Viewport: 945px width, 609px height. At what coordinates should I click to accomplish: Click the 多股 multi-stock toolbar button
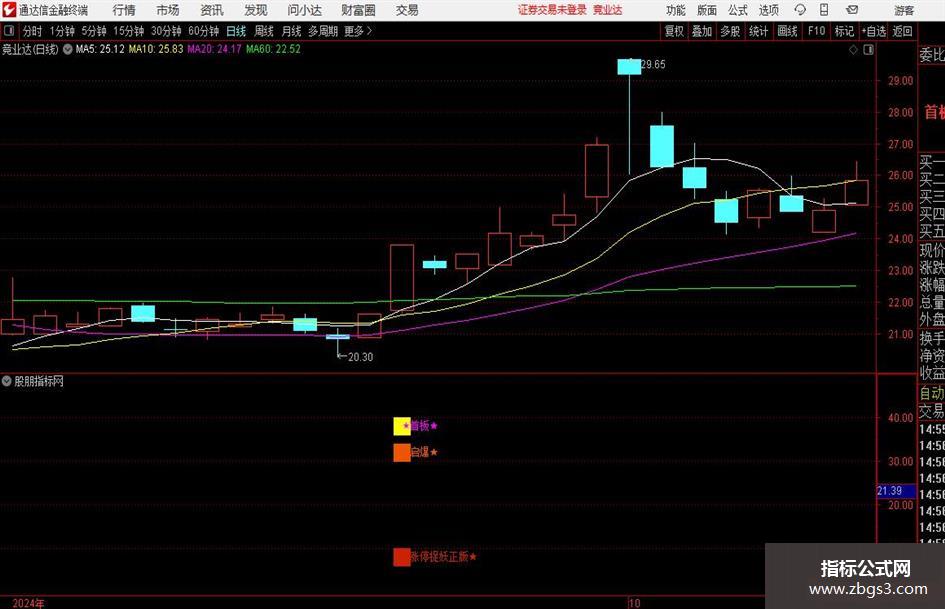click(x=730, y=31)
